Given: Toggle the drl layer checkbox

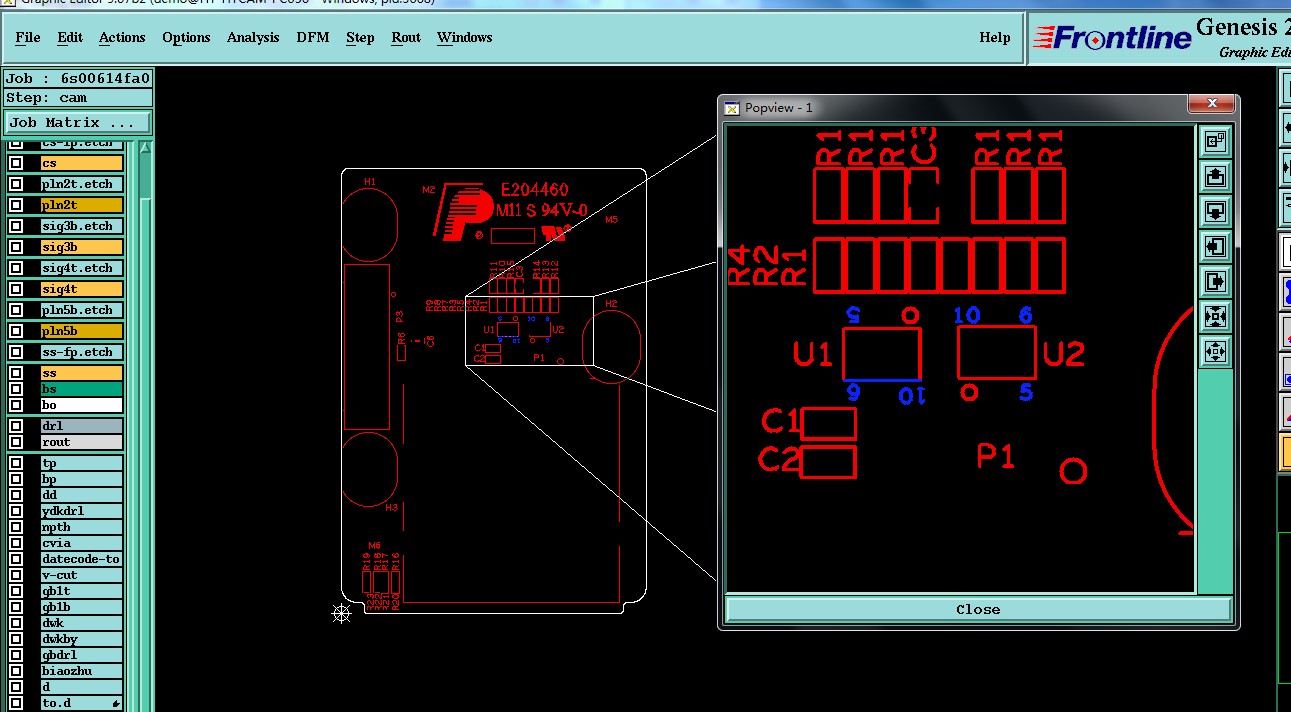Looking at the screenshot, I should [16, 426].
